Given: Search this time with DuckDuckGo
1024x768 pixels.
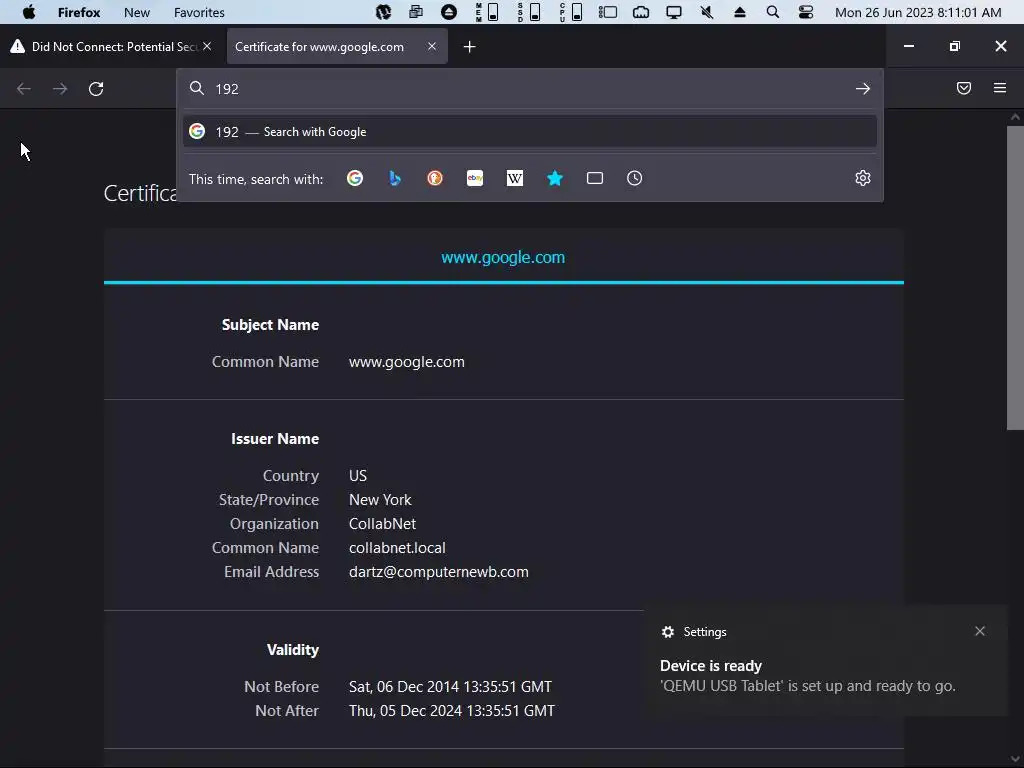Looking at the screenshot, I should click(435, 178).
